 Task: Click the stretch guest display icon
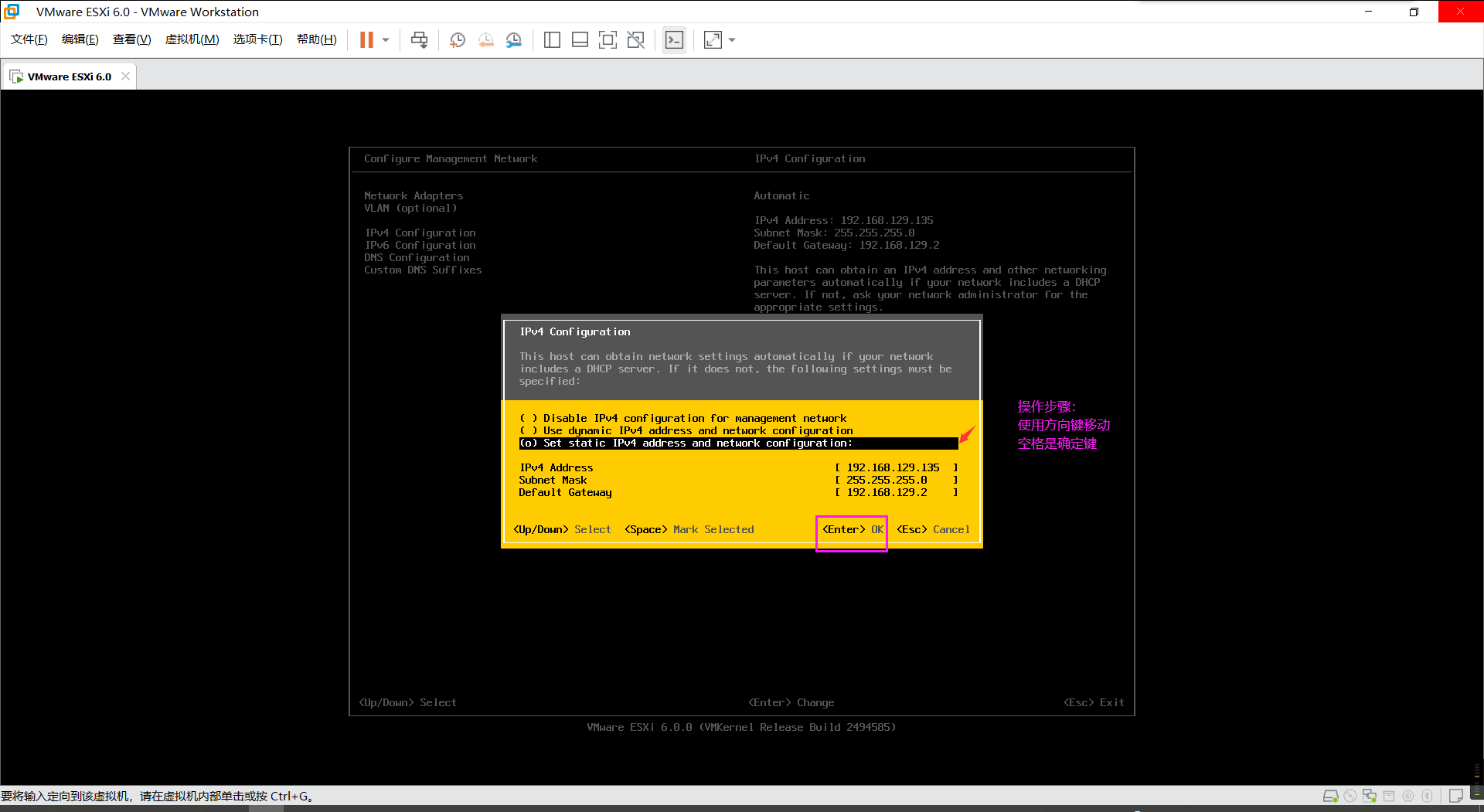713,39
